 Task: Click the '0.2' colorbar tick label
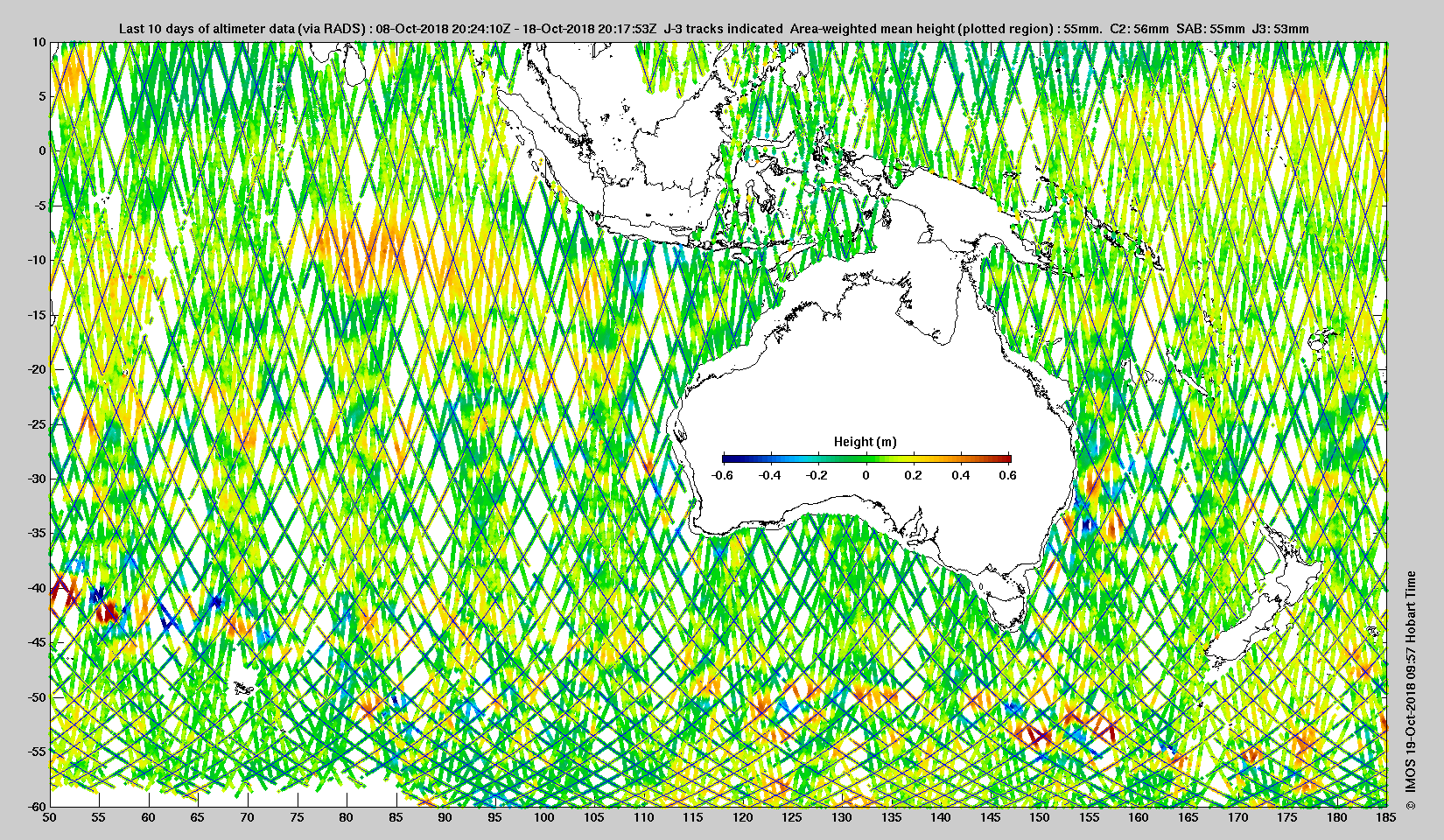(914, 475)
